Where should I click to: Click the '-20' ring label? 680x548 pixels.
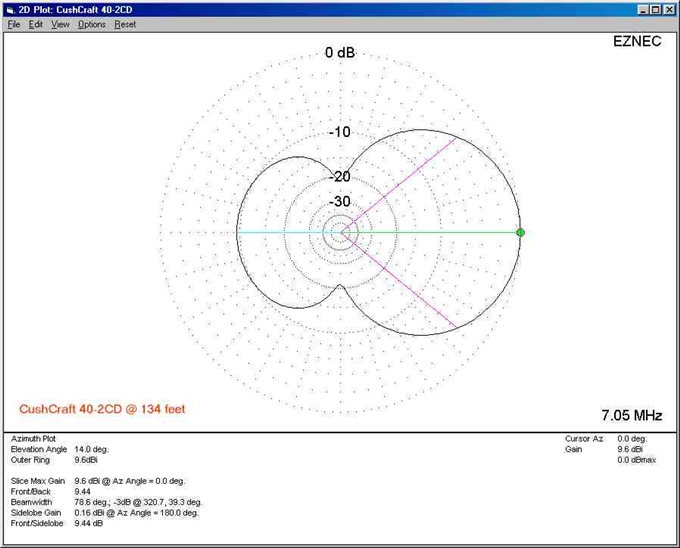tap(340, 176)
